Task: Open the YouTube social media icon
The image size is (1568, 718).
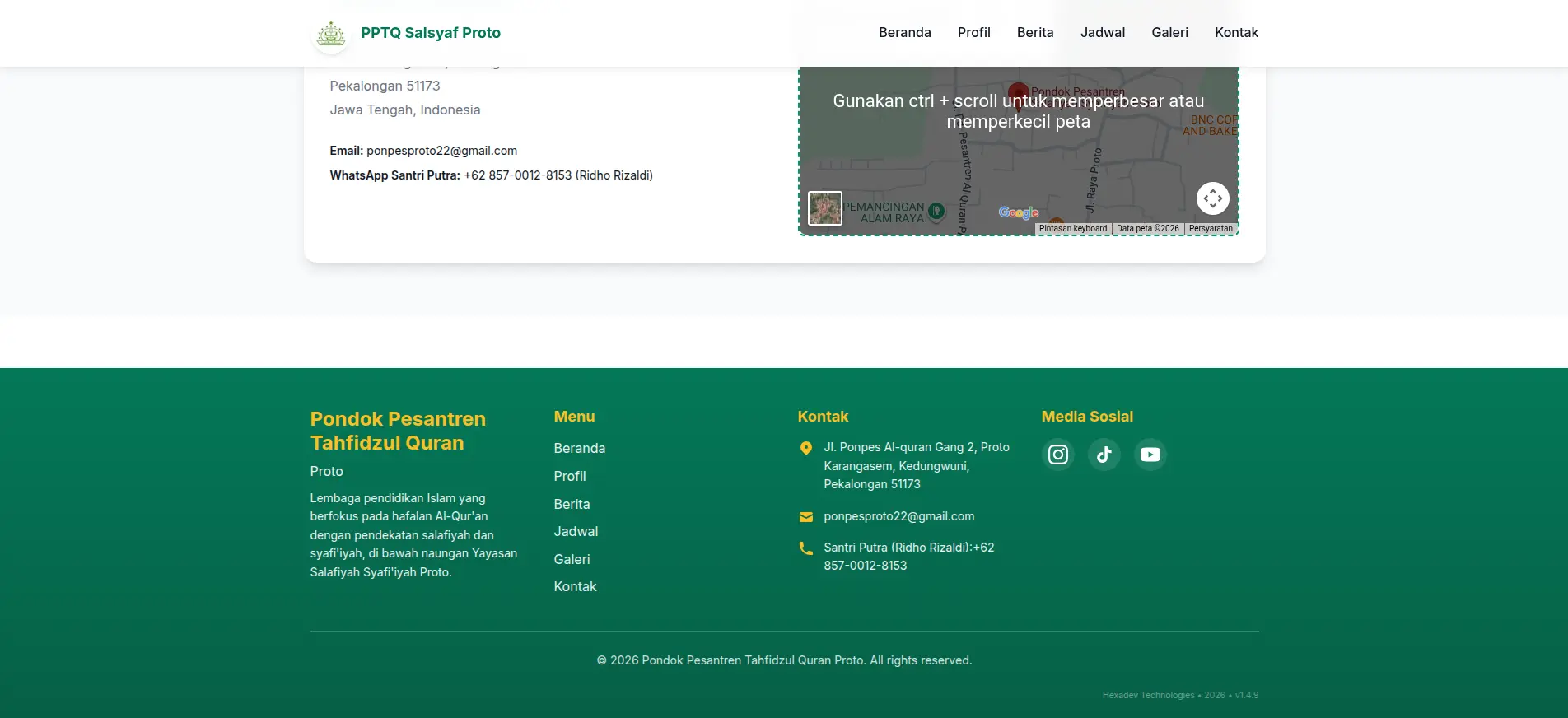Action: pos(1150,455)
